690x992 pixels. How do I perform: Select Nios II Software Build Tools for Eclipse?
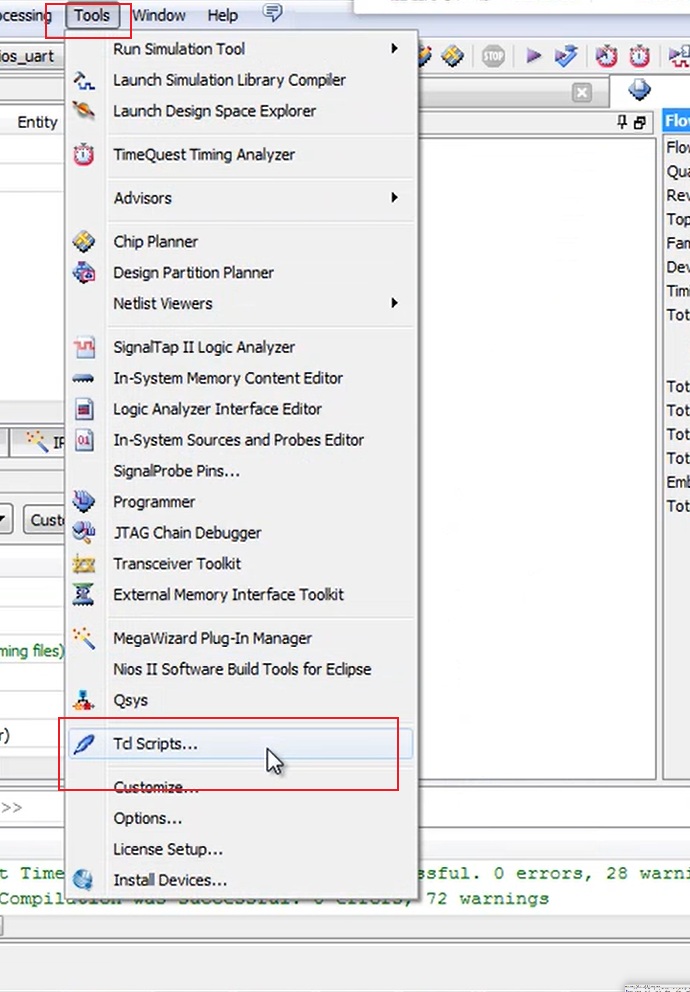tap(241, 670)
